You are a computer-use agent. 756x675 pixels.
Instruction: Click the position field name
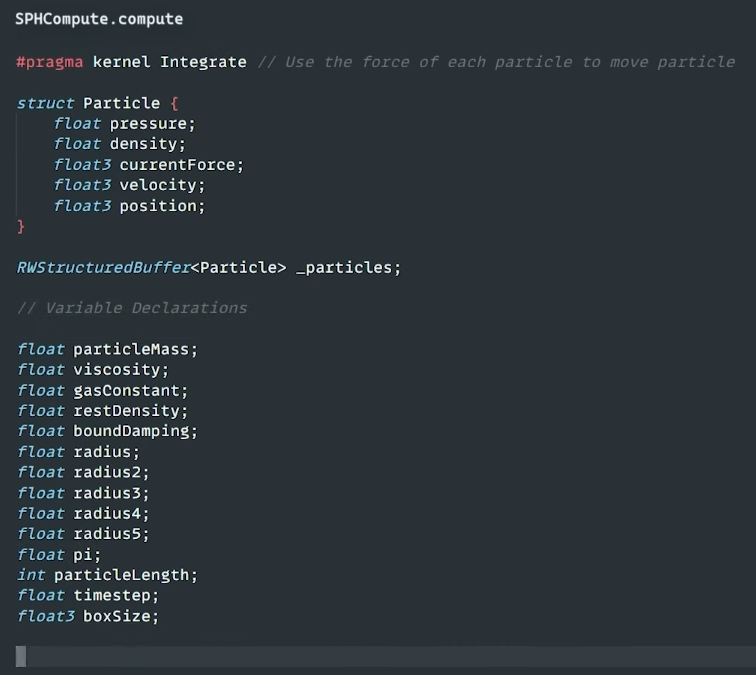(x=161, y=206)
